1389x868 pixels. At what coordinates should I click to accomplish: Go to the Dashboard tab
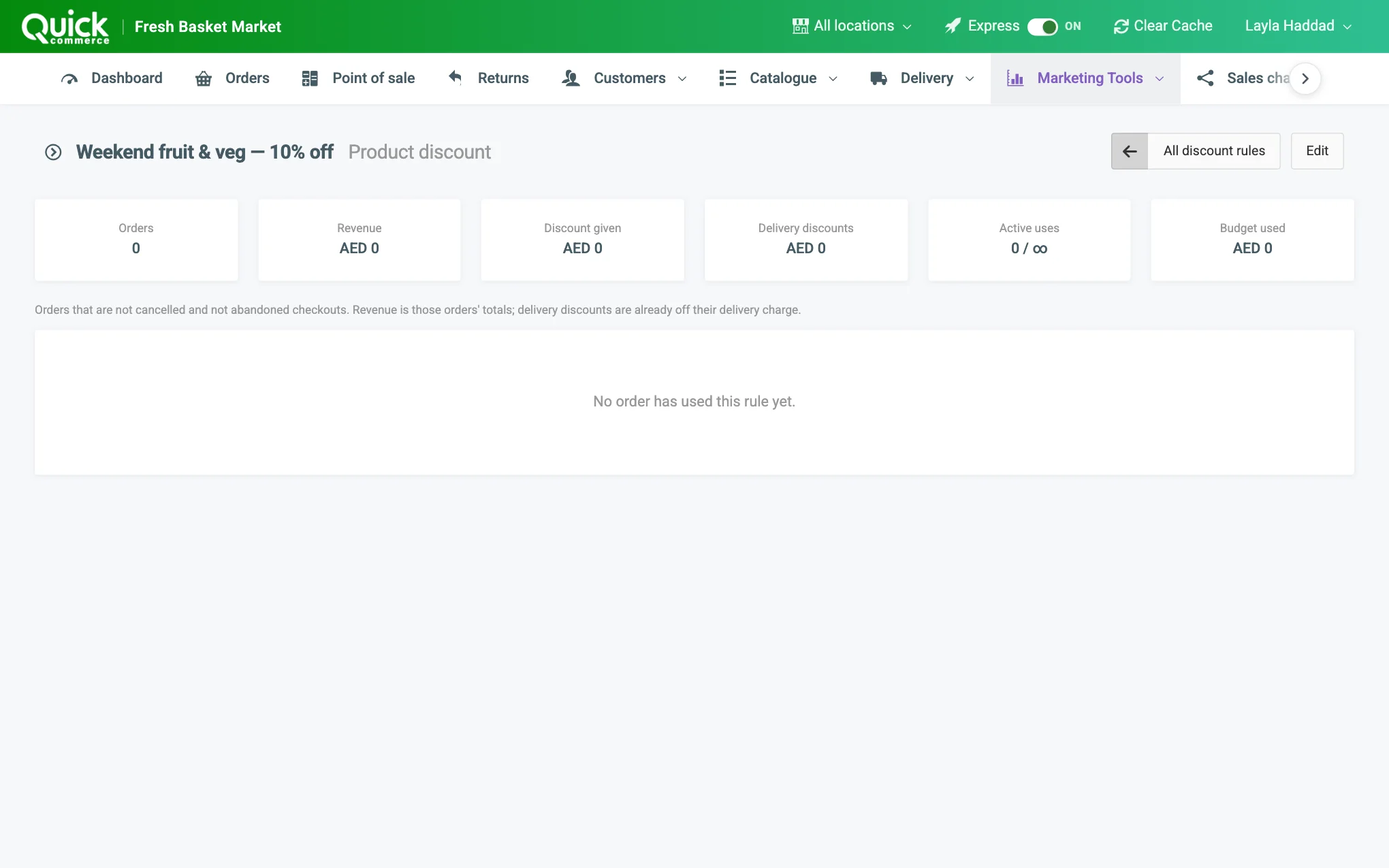click(x=112, y=78)
